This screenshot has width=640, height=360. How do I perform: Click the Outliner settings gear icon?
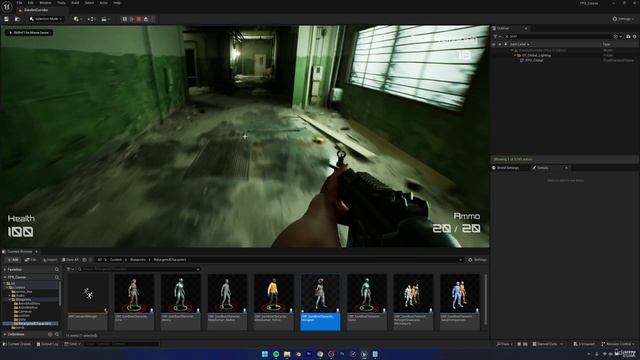click(x=634, y=36)
